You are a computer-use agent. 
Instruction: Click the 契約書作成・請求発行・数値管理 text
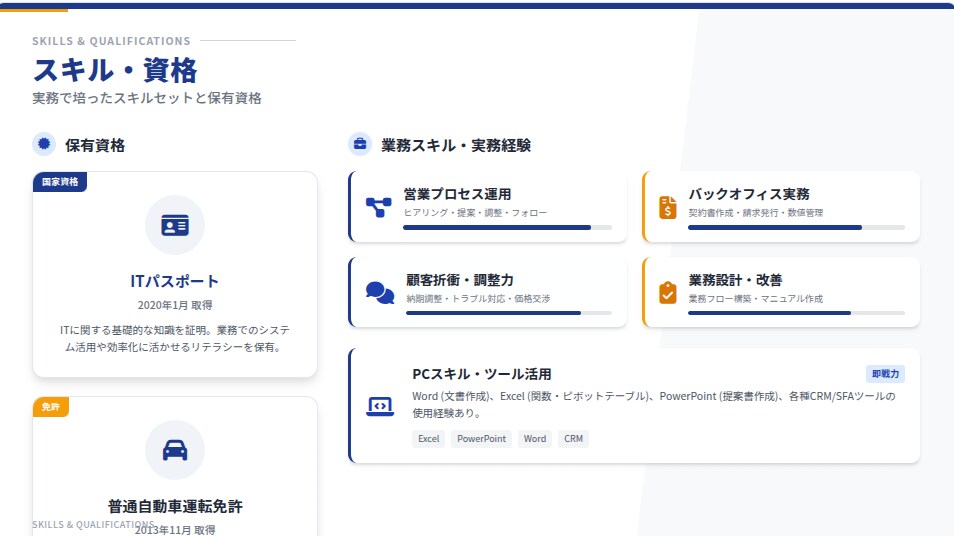point(756,212)
